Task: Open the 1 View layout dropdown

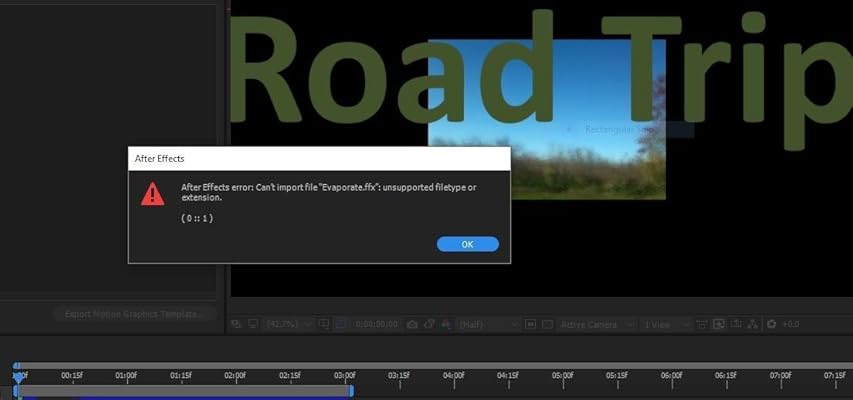Action: [666, 324]
